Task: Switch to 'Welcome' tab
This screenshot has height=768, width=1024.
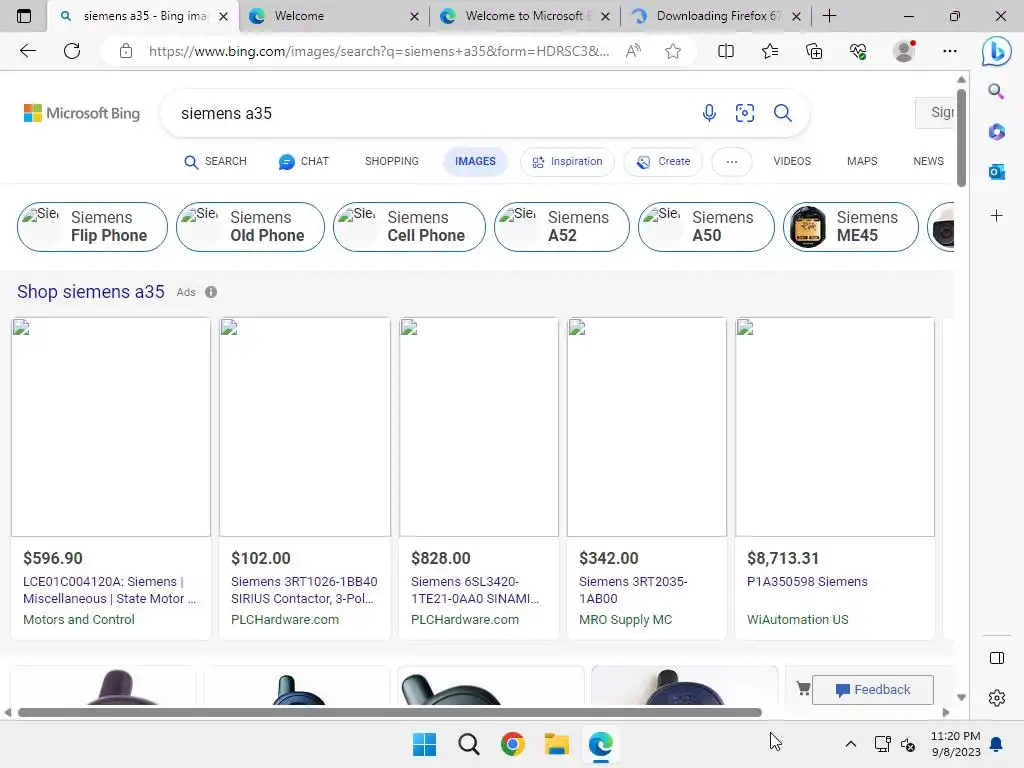Action: click(335, 16)
